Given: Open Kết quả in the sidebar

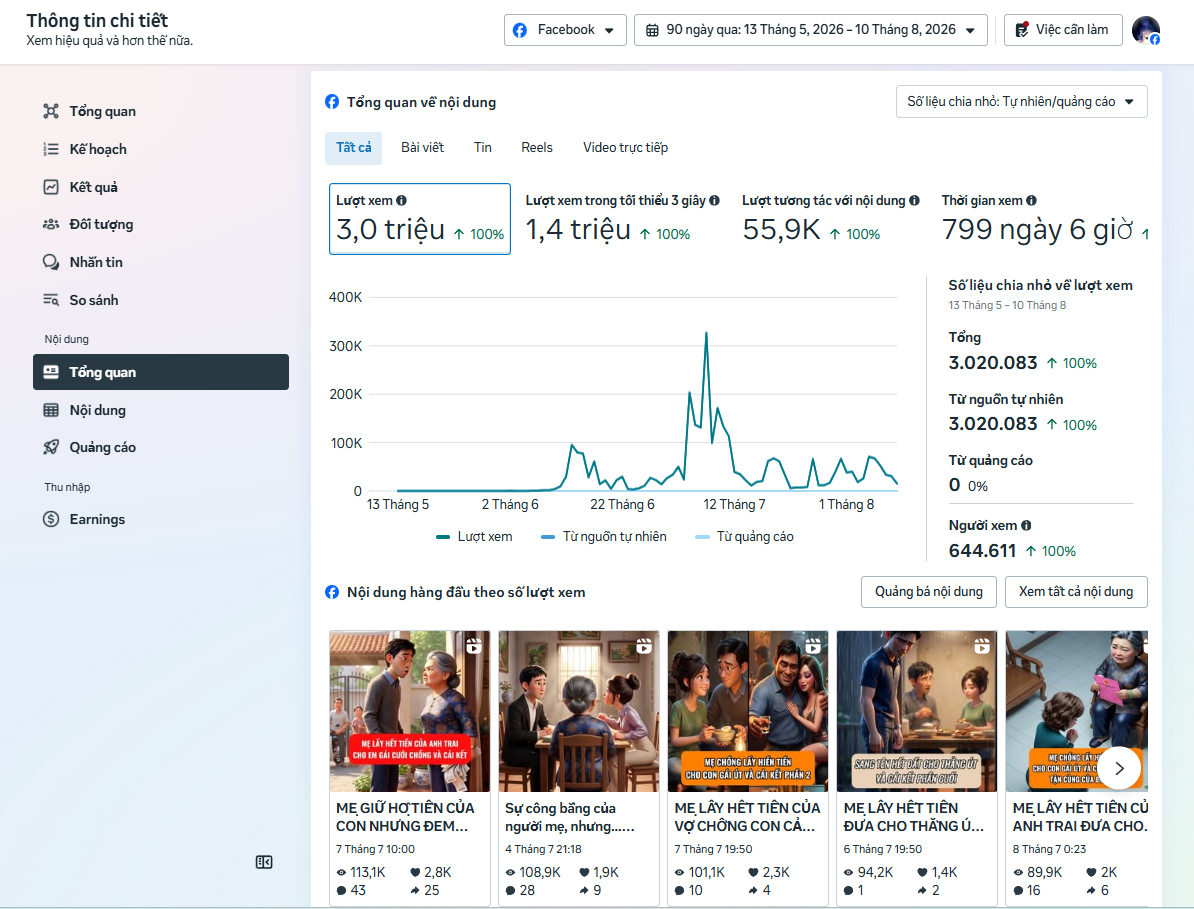Looking at the screenshot, I should [161, 187].
